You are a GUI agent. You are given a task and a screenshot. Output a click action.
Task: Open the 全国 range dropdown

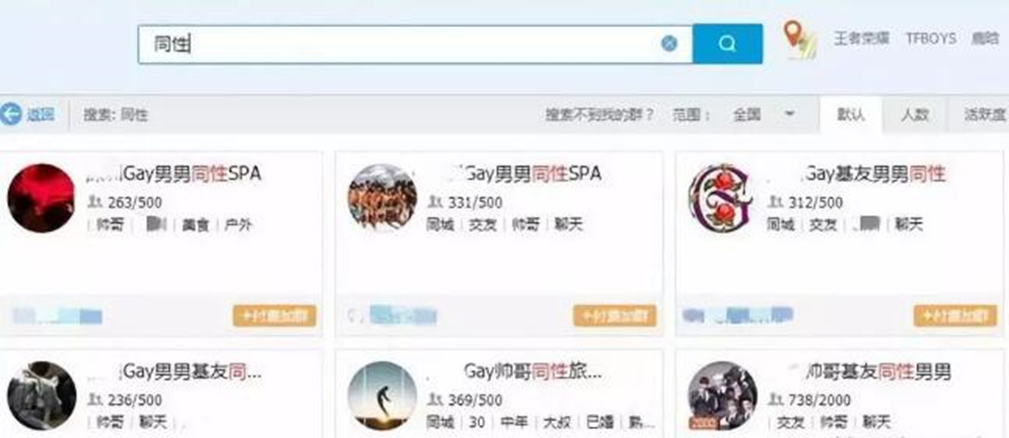coord(764,115)
